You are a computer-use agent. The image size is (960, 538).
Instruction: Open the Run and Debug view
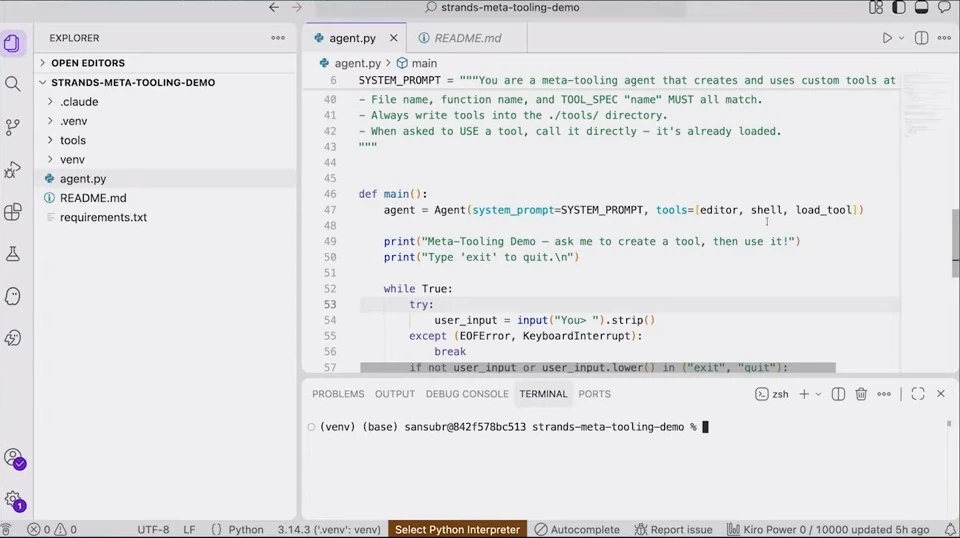pos(12,170)
